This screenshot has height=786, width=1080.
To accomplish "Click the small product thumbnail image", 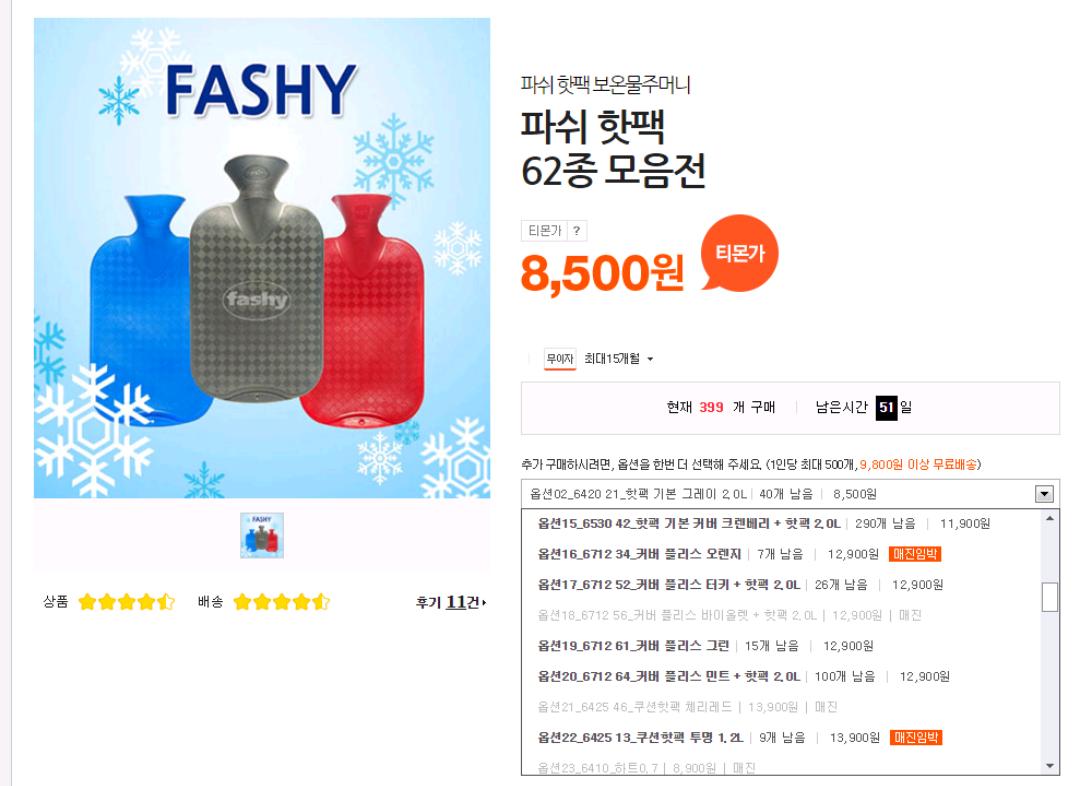I will click(x=262, y=535).
